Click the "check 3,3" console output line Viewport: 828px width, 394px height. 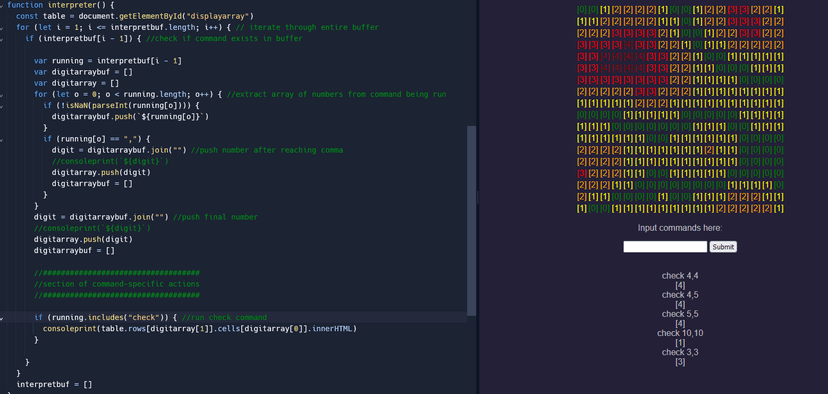680,352
